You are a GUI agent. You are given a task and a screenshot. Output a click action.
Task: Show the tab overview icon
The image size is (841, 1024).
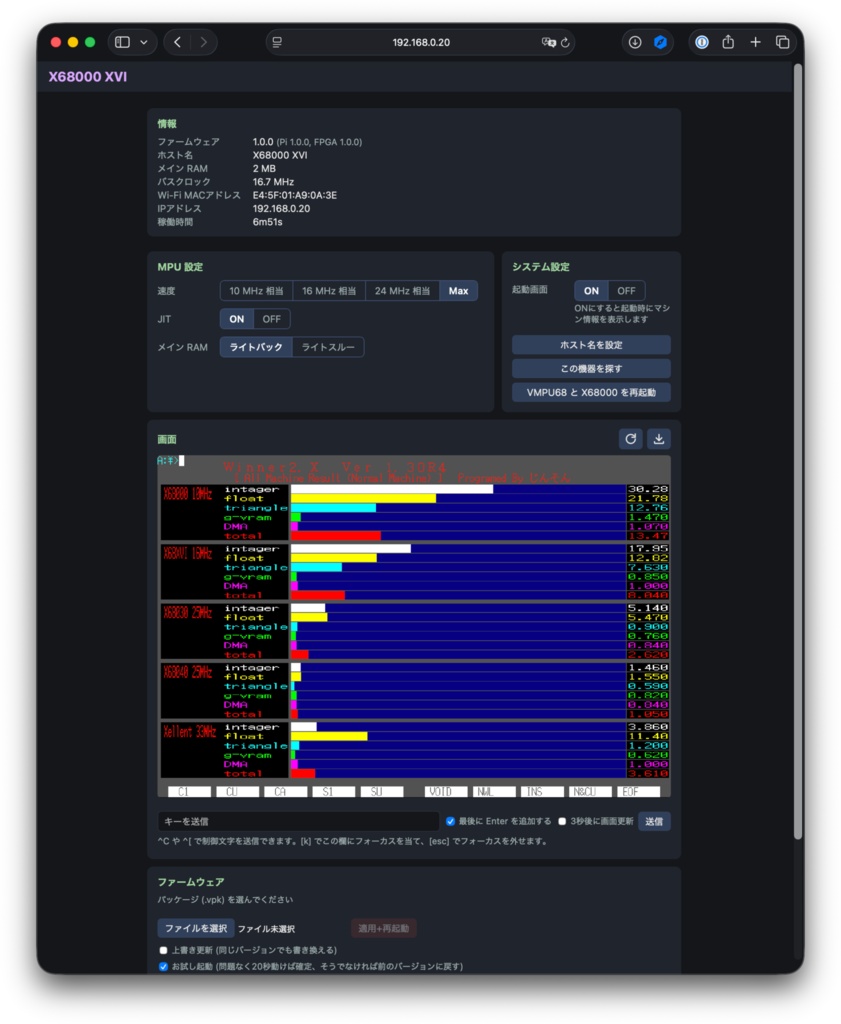(x=782, y=42)
